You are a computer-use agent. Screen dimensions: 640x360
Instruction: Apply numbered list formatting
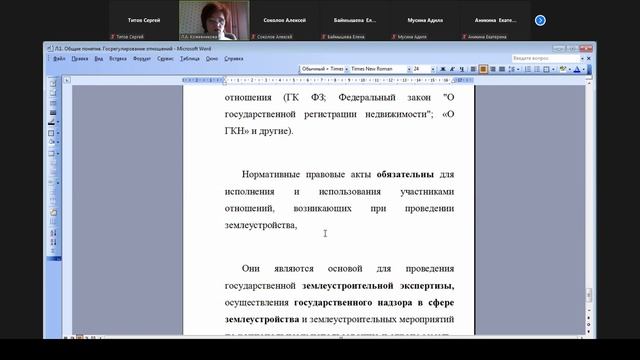click(x=528, y=69)
